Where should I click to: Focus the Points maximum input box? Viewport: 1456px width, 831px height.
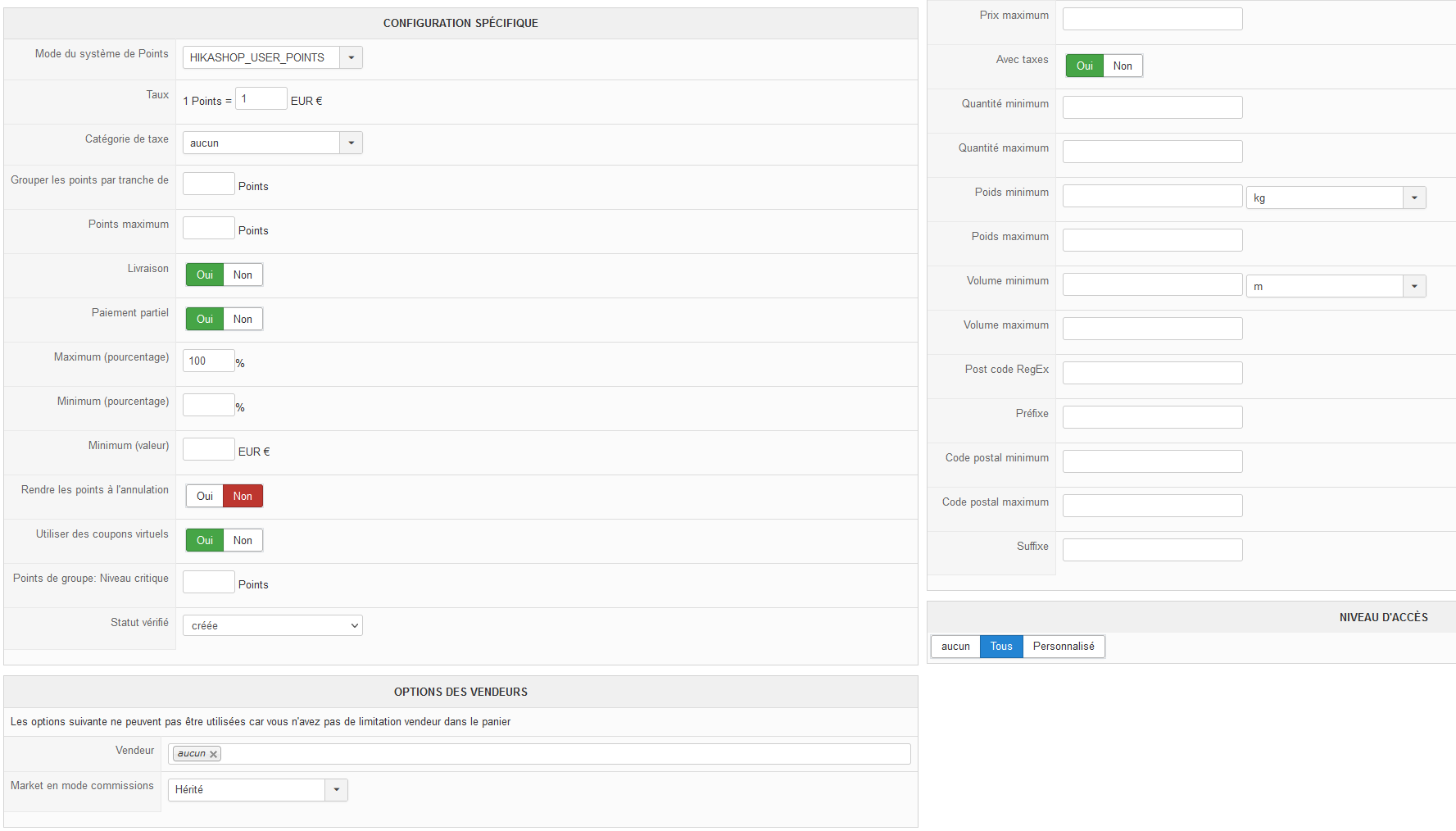pyautogui.click(x=209, y=228)
